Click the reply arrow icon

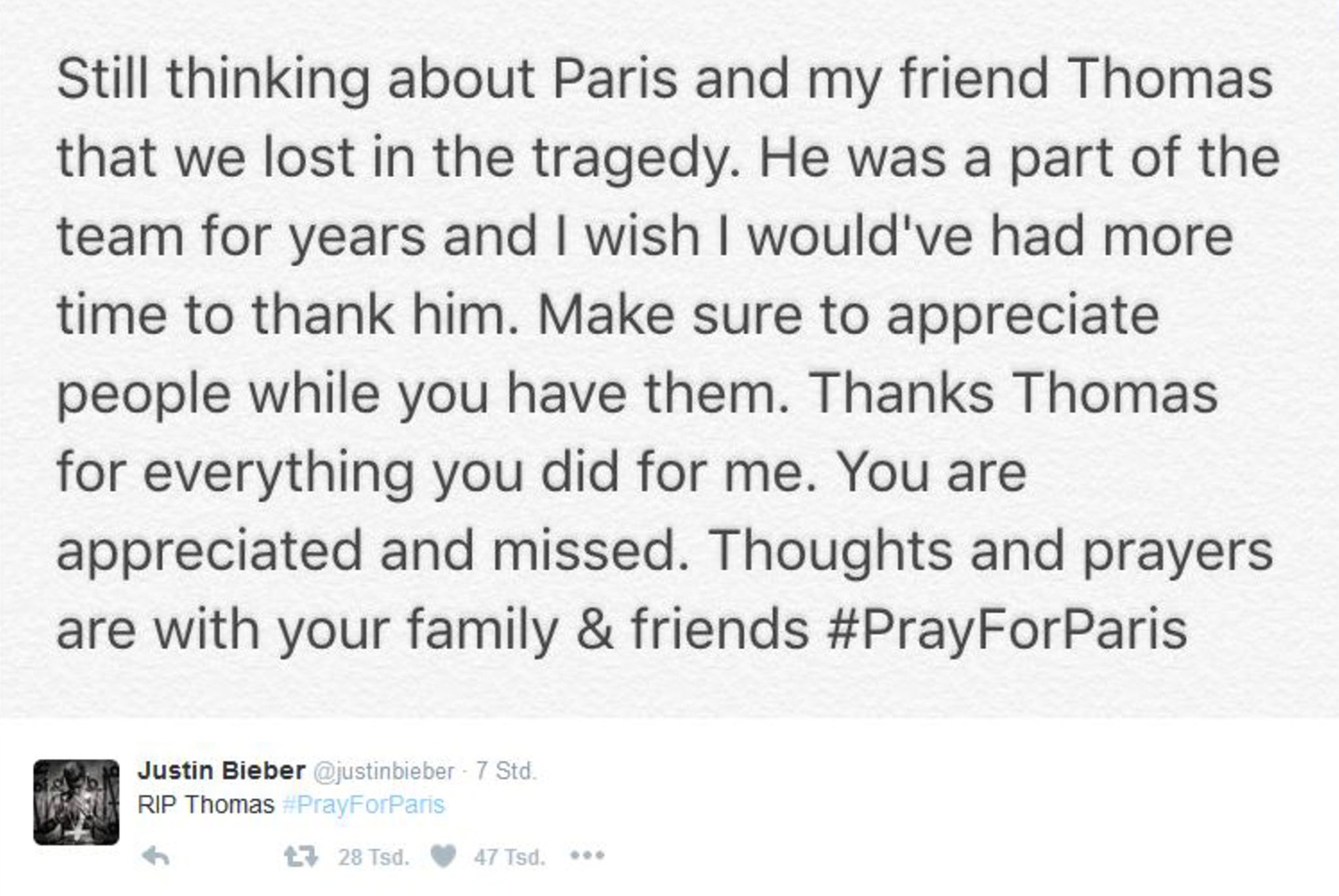156,856
